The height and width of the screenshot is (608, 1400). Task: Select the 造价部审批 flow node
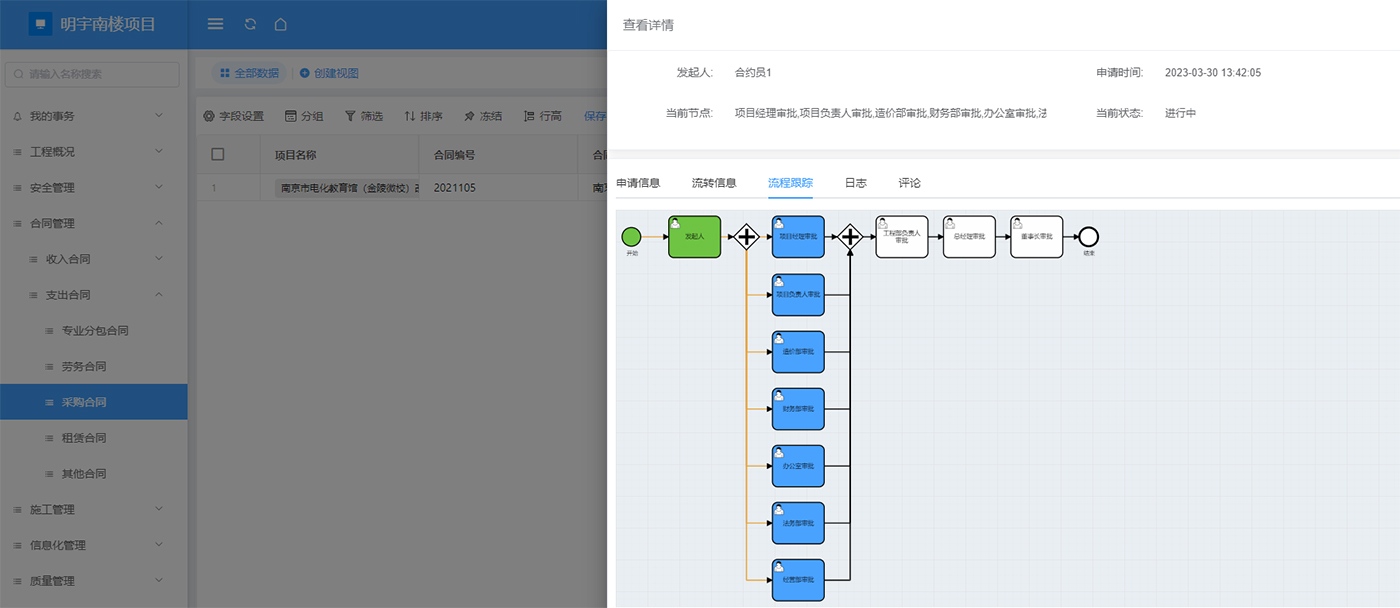798,352
